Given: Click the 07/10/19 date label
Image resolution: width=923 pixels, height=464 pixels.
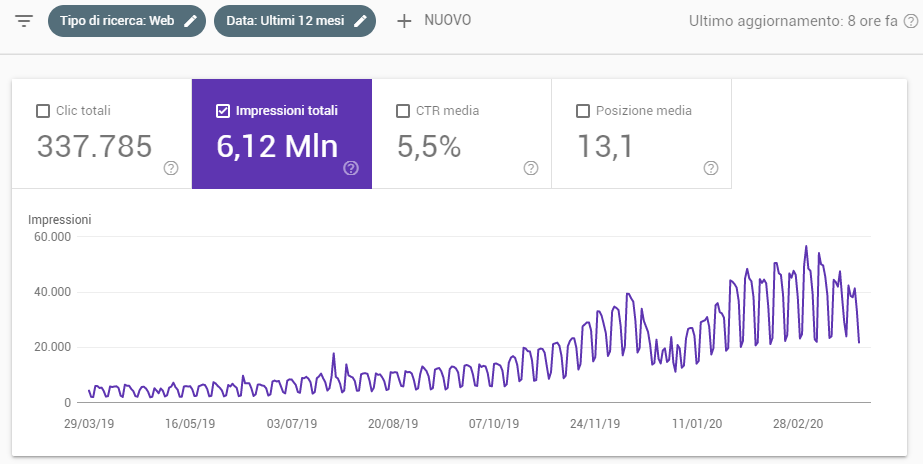Looking at the screenshot, I should (x=494, y=424).
